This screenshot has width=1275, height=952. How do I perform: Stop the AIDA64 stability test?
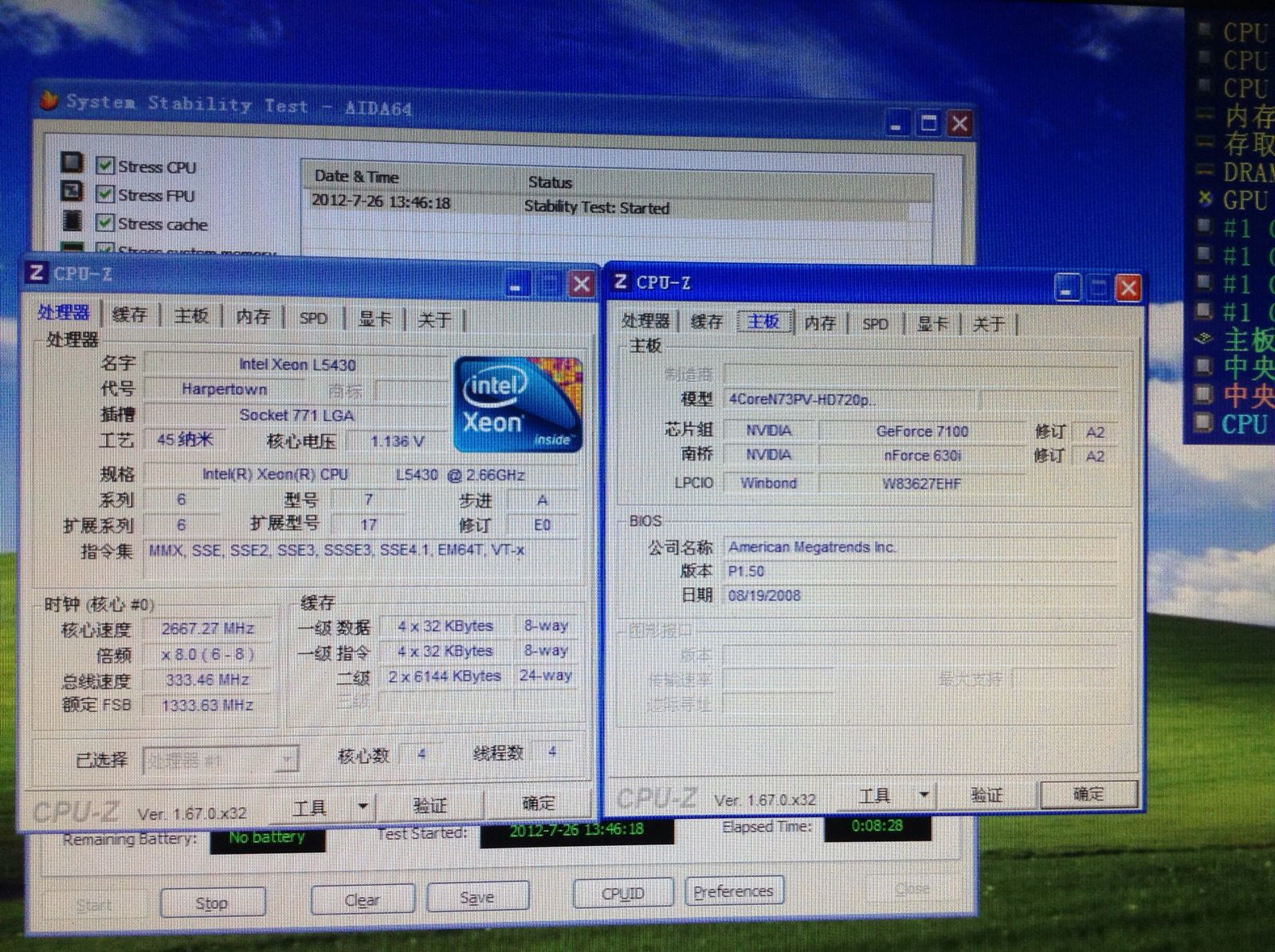pos(212,903)
